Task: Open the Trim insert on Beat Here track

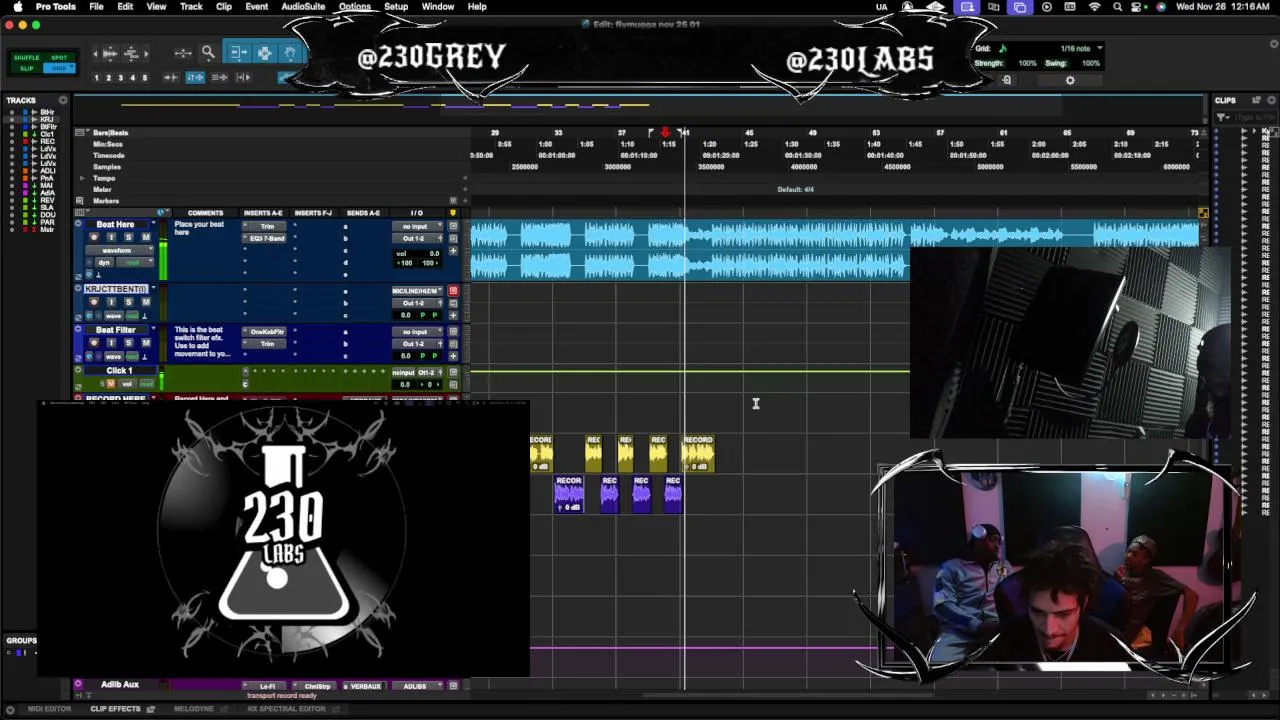Action: (x=267, y=226)
